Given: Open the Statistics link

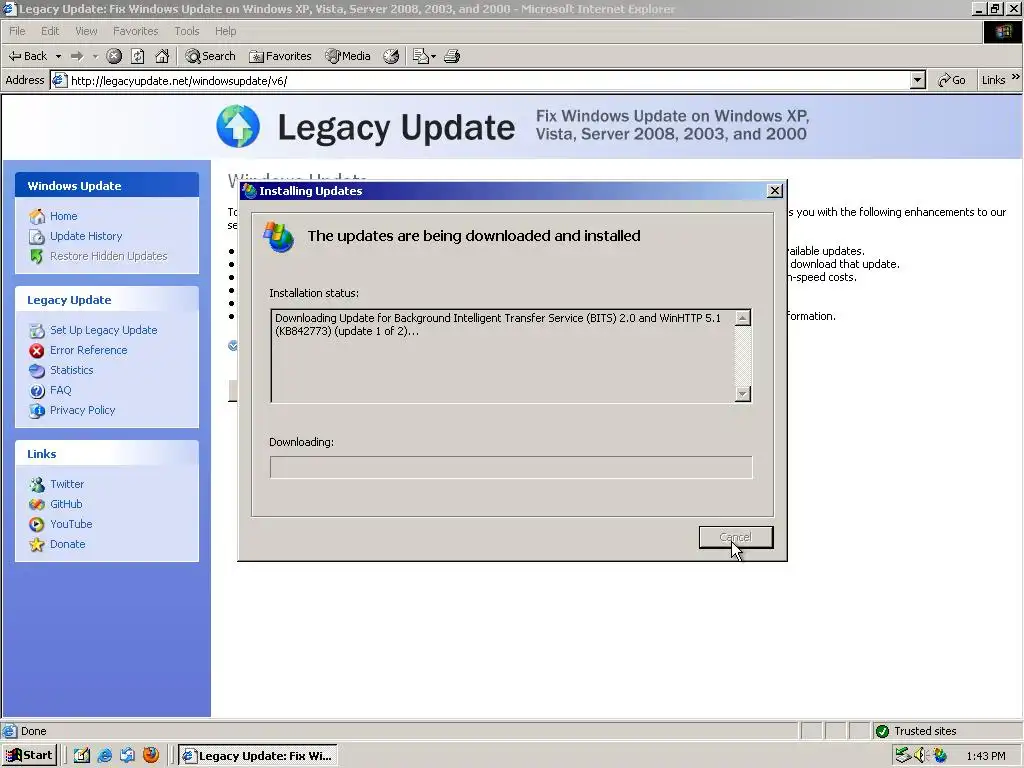Looking at the screenshot, I should click(72, 370).
